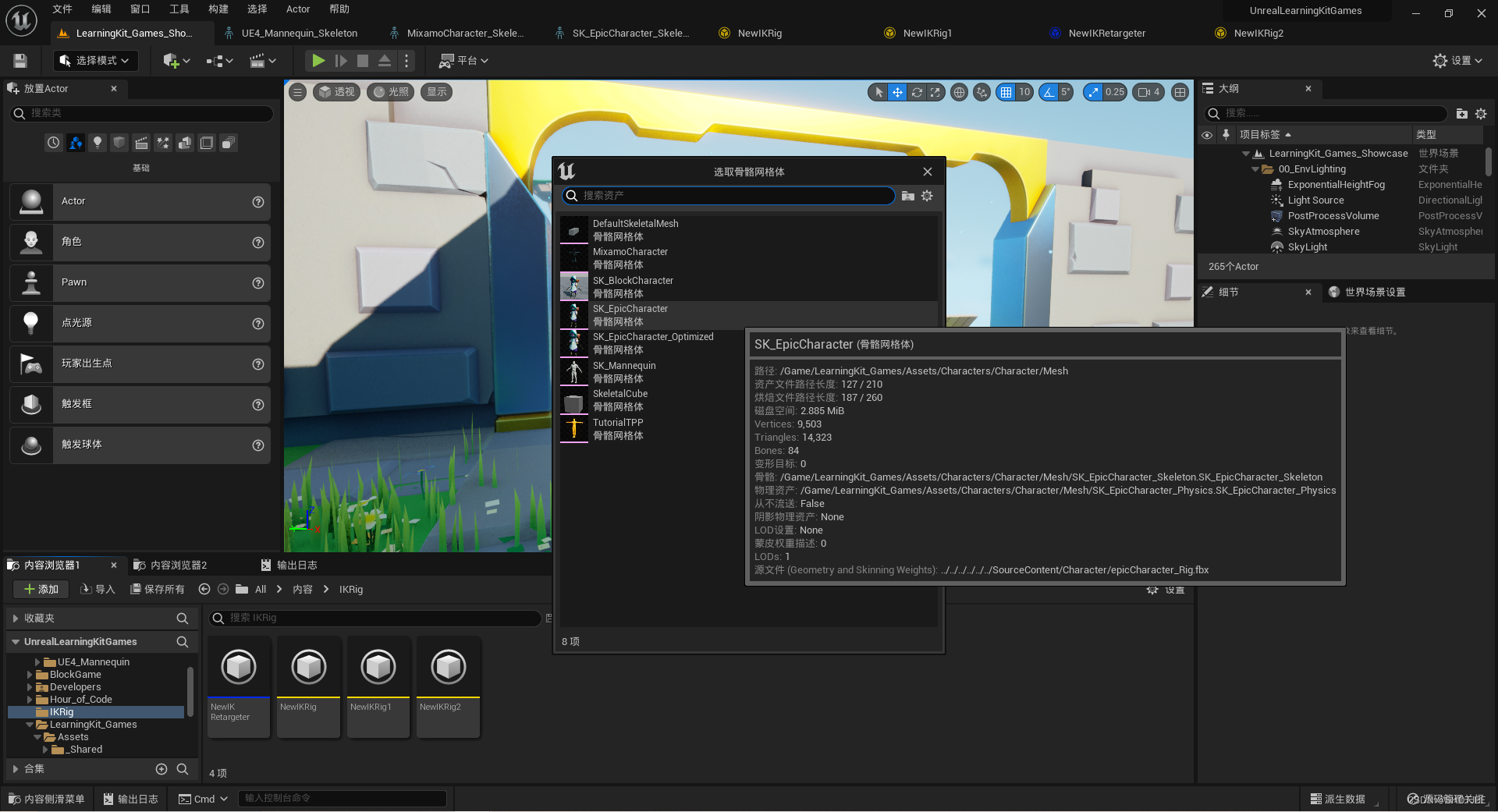The height and width of the screenshot is (812, 1498).
Task: Expand the 收藏夹 favorites section
Action: pos(16,619)
